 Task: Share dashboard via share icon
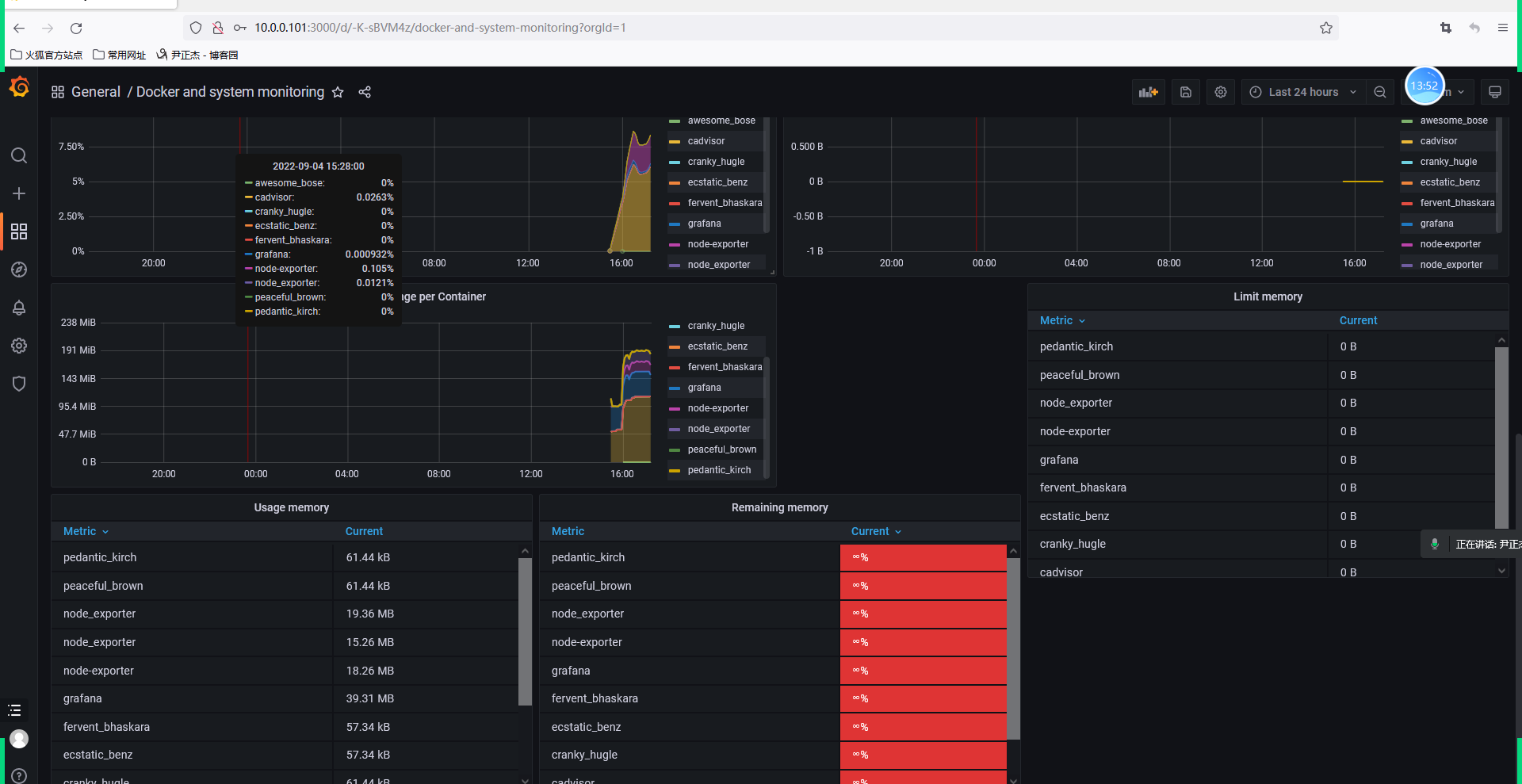coord(365,92)
